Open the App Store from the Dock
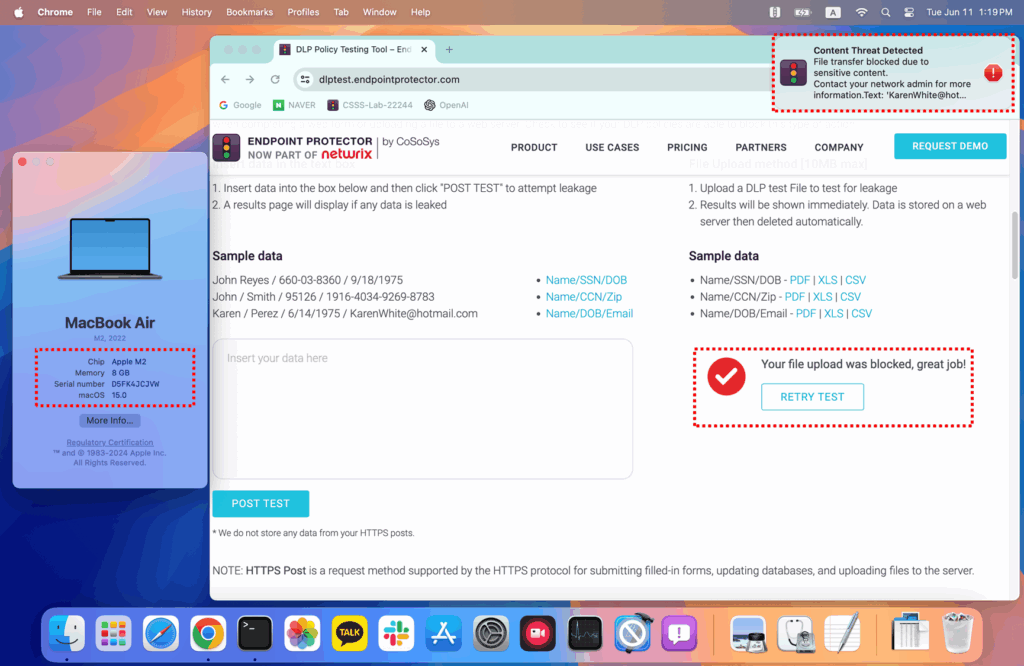 [x=443, y=633]
